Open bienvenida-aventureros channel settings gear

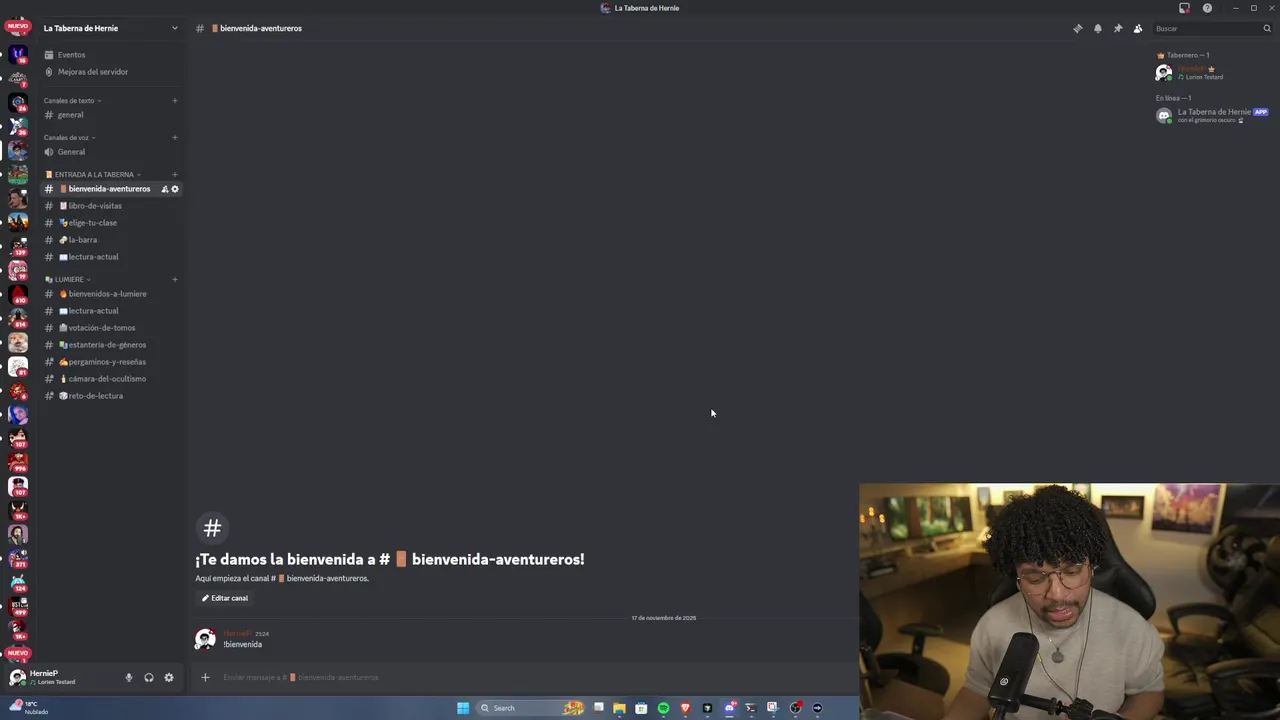[175, 189]
